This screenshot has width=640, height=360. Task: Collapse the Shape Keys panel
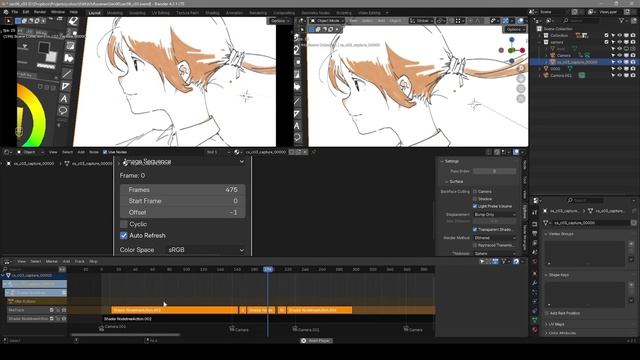click(557, 275)
